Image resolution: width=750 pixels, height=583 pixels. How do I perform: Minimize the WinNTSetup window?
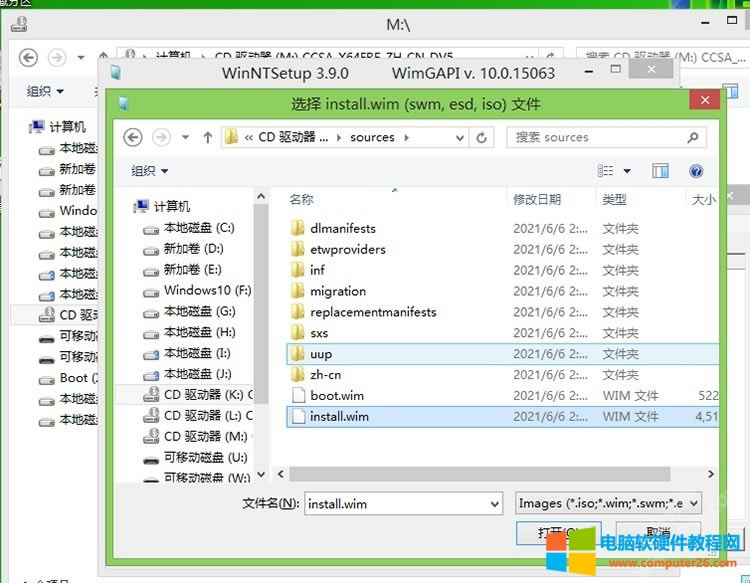tap(589, 72)
